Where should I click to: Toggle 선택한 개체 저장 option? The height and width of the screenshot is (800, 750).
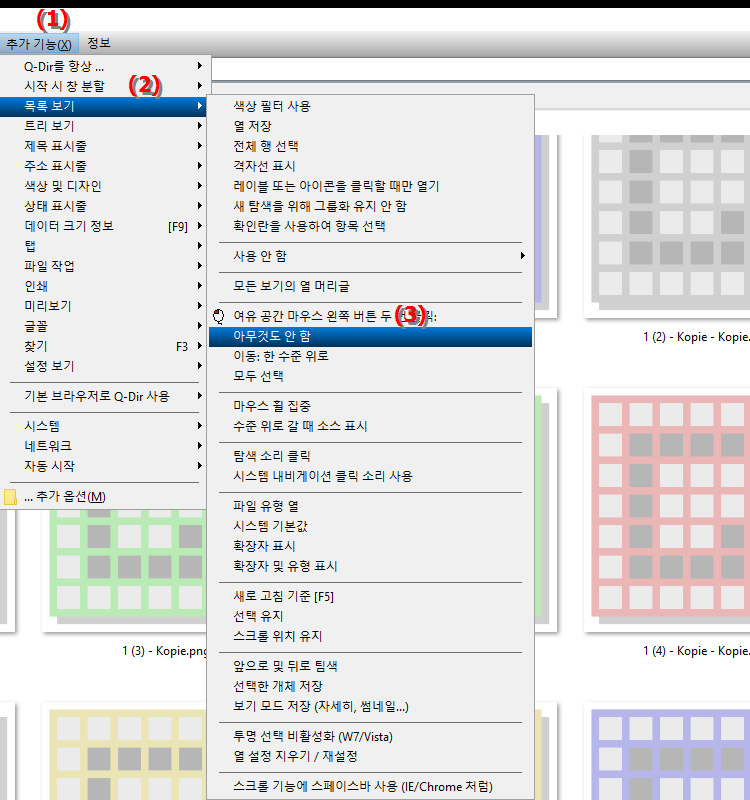pos(370,686)
